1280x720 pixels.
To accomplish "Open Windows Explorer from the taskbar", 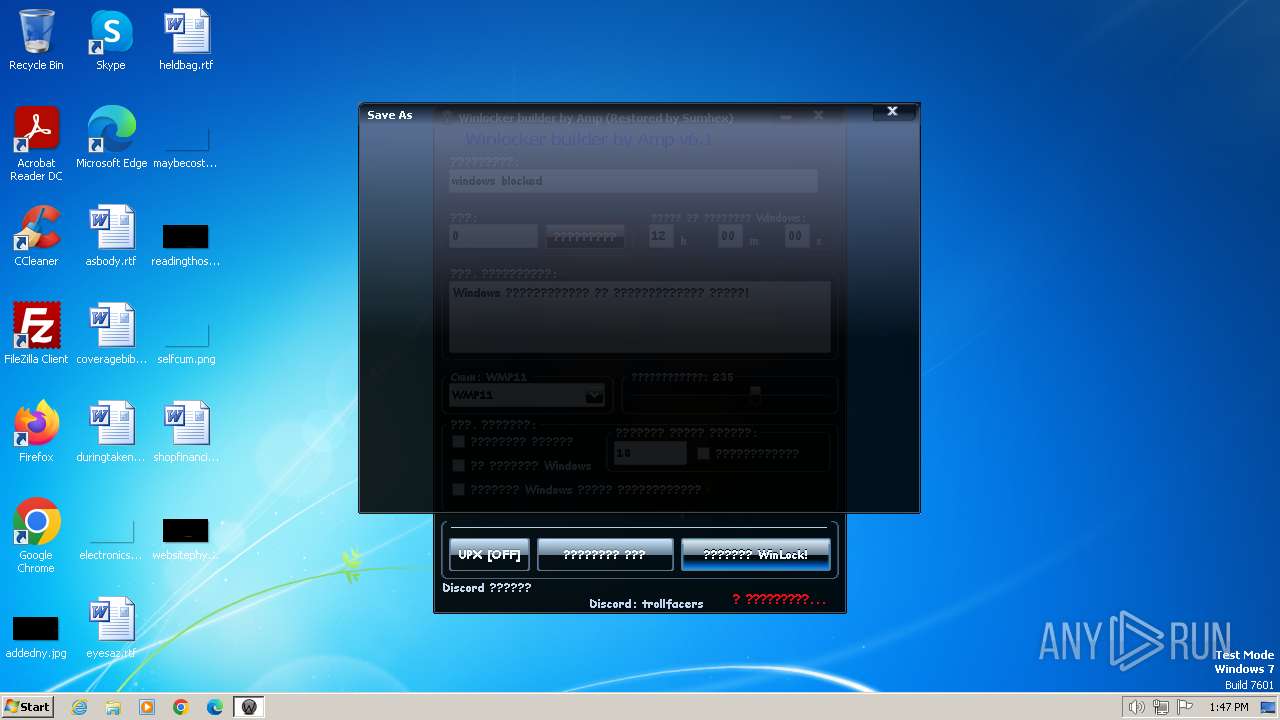I will click(113, 707).
